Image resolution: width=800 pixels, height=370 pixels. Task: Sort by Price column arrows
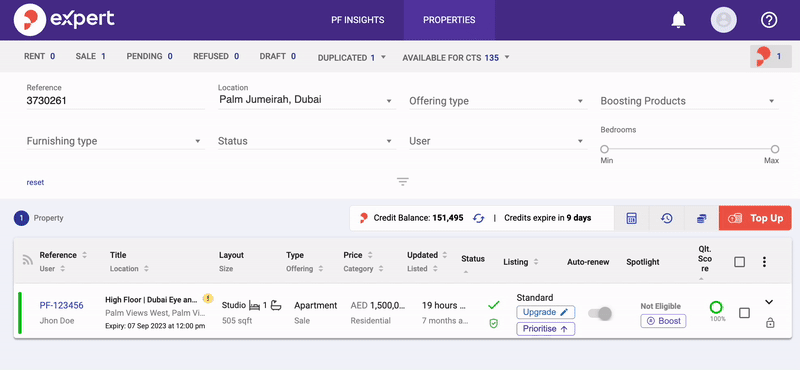(370, 255)
